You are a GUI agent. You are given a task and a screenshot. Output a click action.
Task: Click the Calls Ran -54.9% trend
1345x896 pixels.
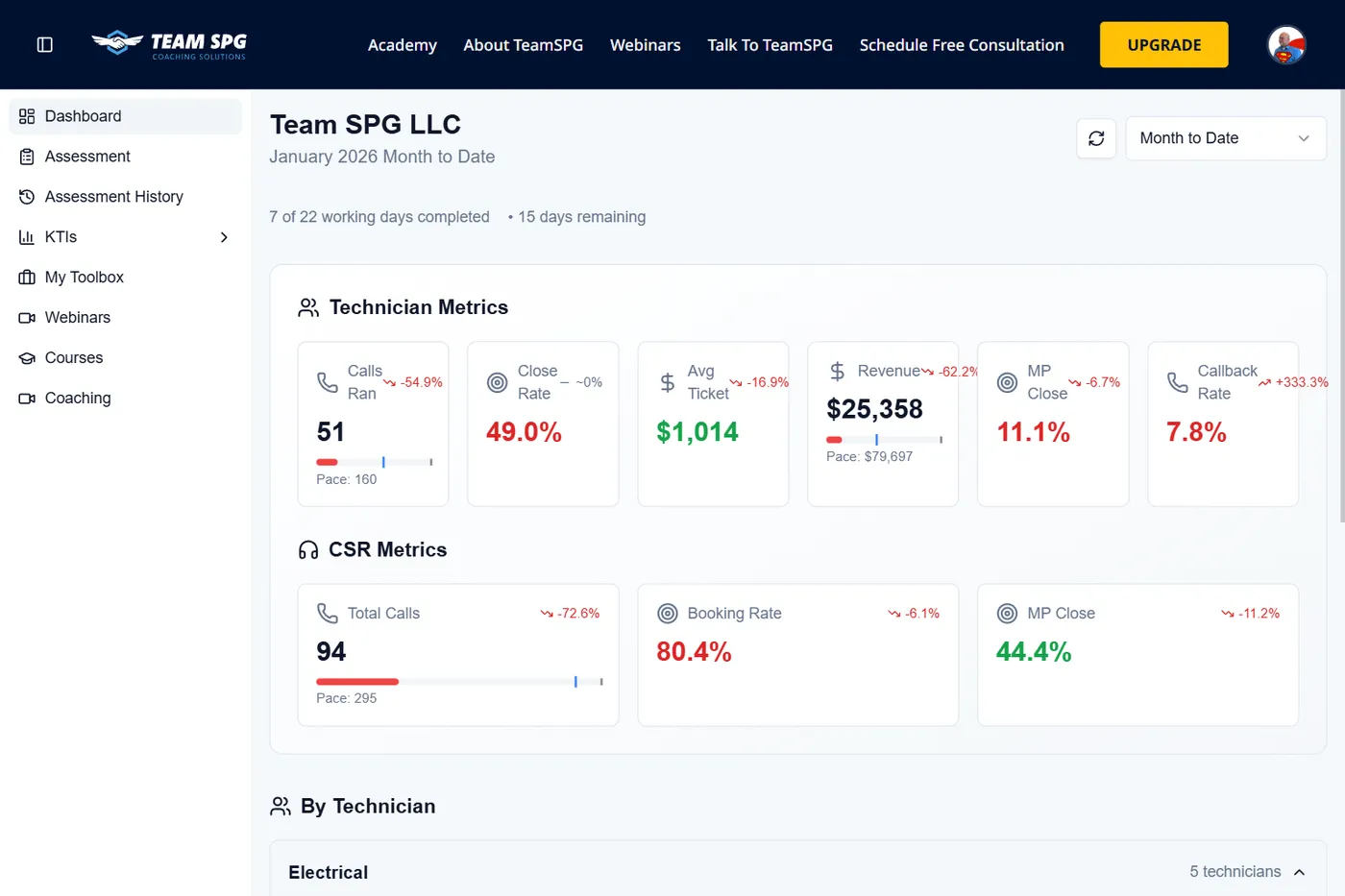[x=413, y=382]
